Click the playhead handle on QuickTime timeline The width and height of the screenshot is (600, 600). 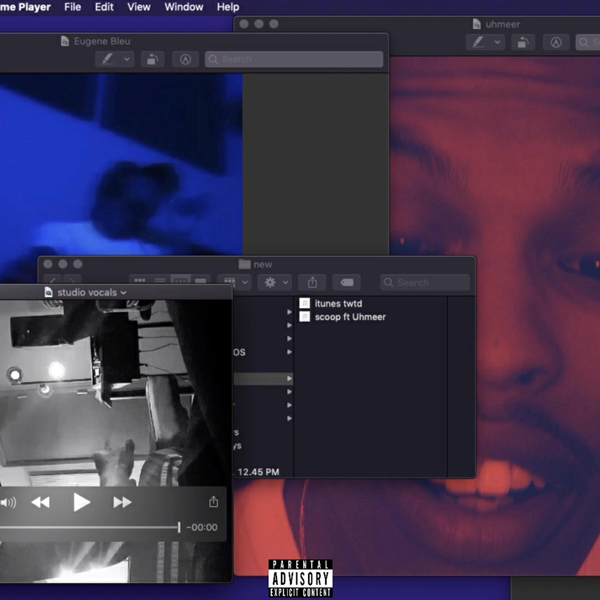(x=179, y=527)
